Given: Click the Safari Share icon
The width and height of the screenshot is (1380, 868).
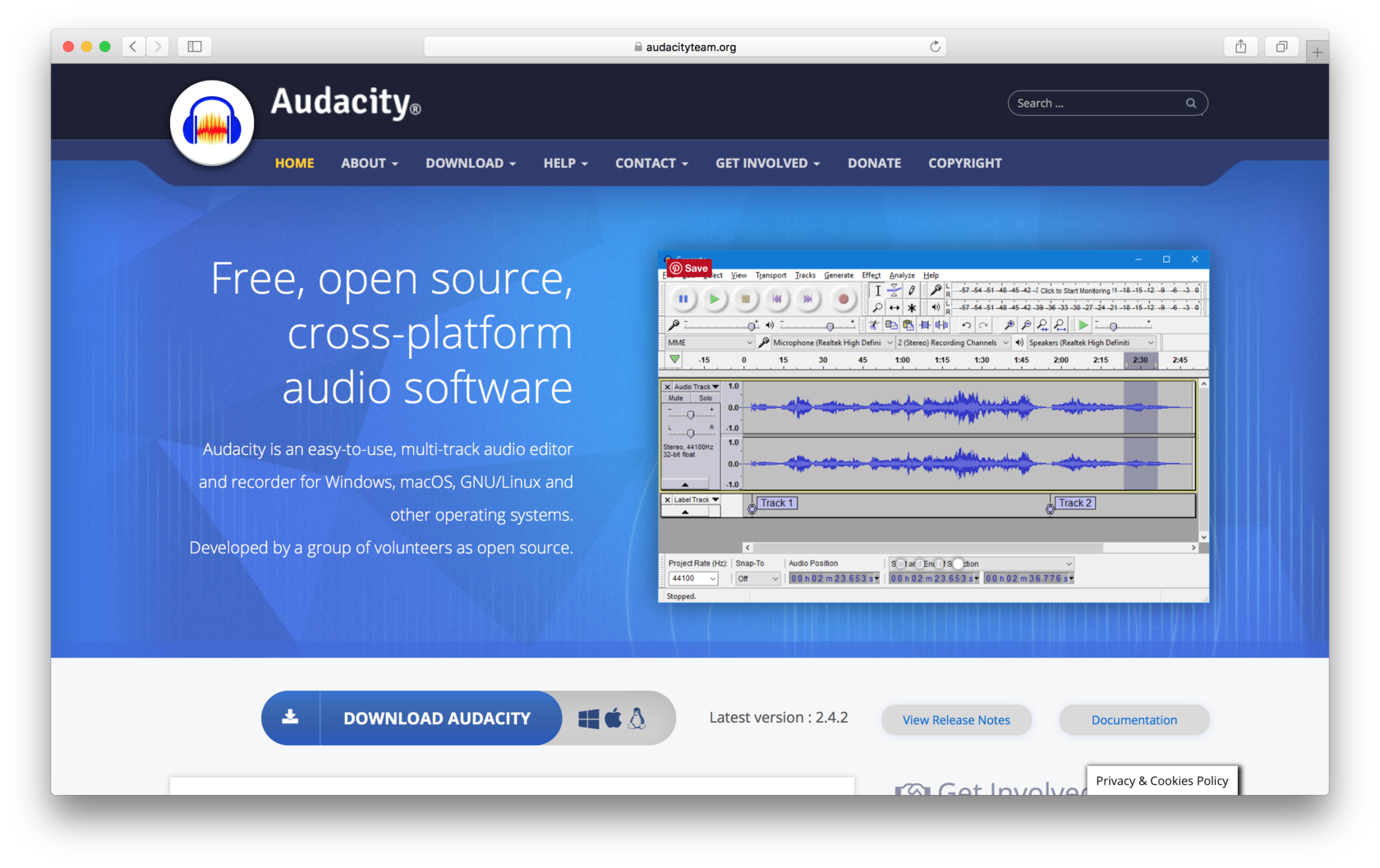Looking at the screenshot, I should (x=1240, y=47).
